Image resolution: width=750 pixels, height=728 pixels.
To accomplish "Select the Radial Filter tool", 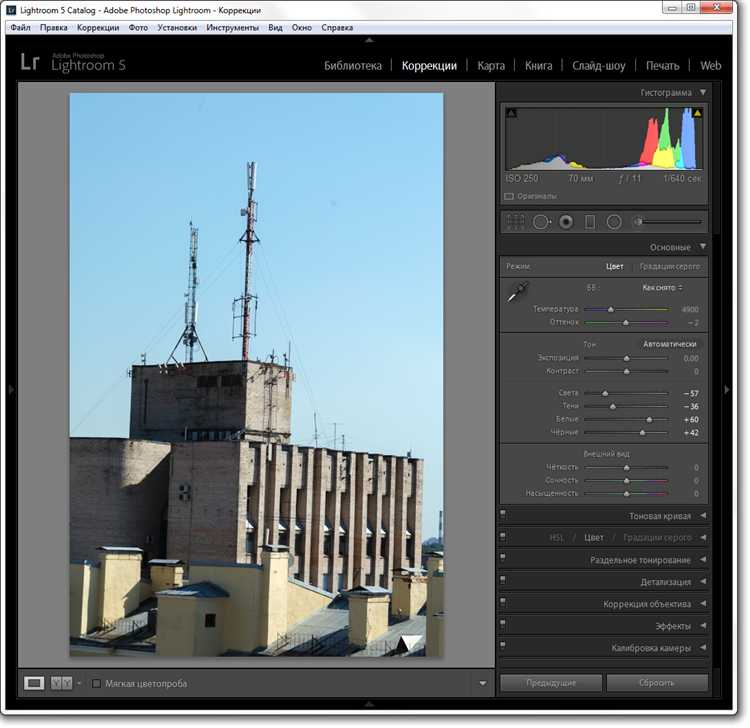I will pos(614,222).
